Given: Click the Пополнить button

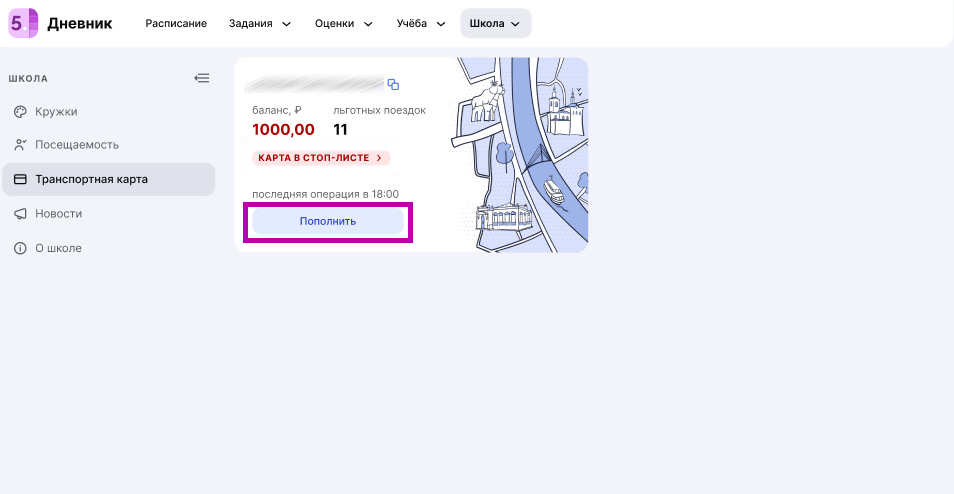Looking at the screenshot, I should click(328, 221).
